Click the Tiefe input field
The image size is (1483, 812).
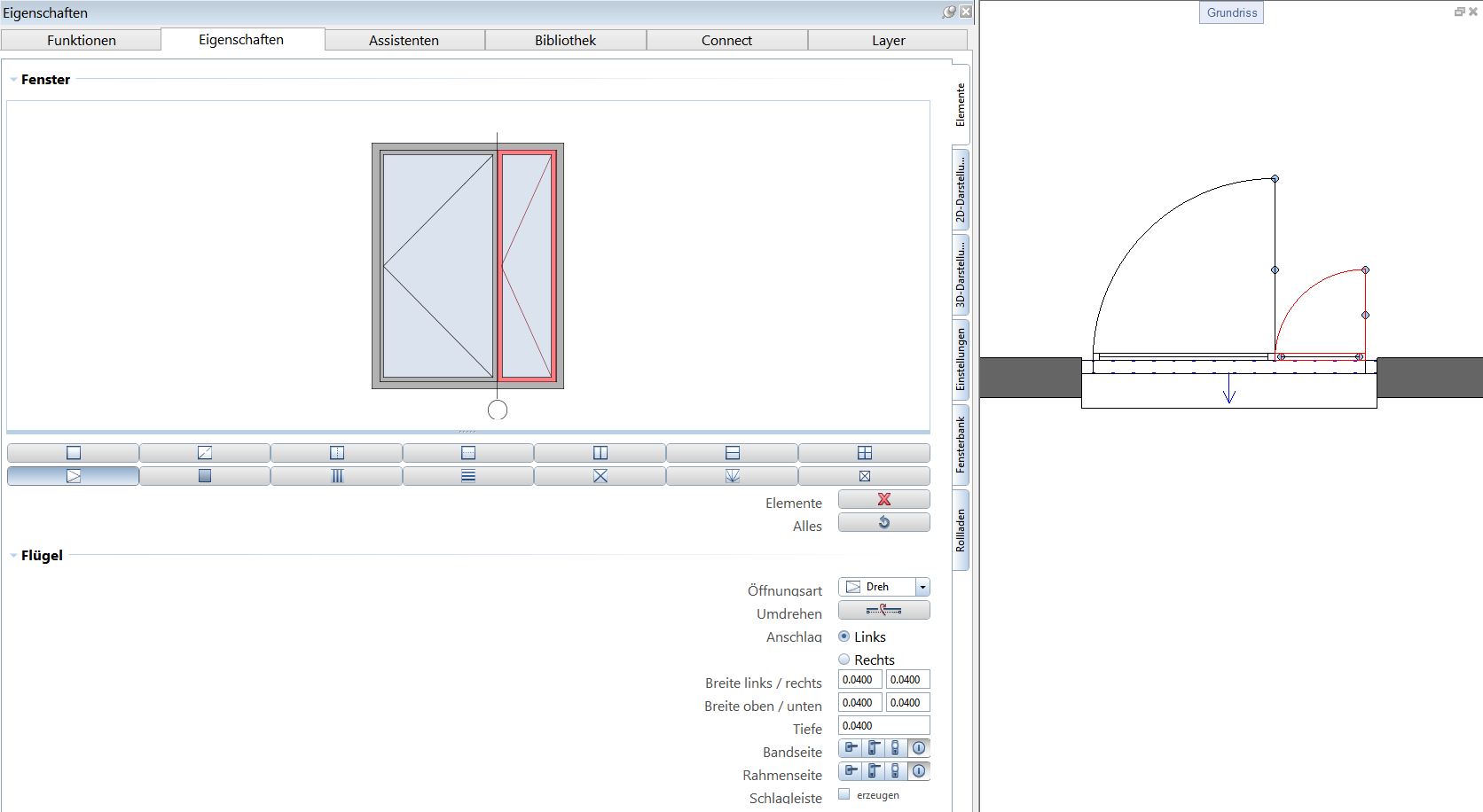[883, 725]
